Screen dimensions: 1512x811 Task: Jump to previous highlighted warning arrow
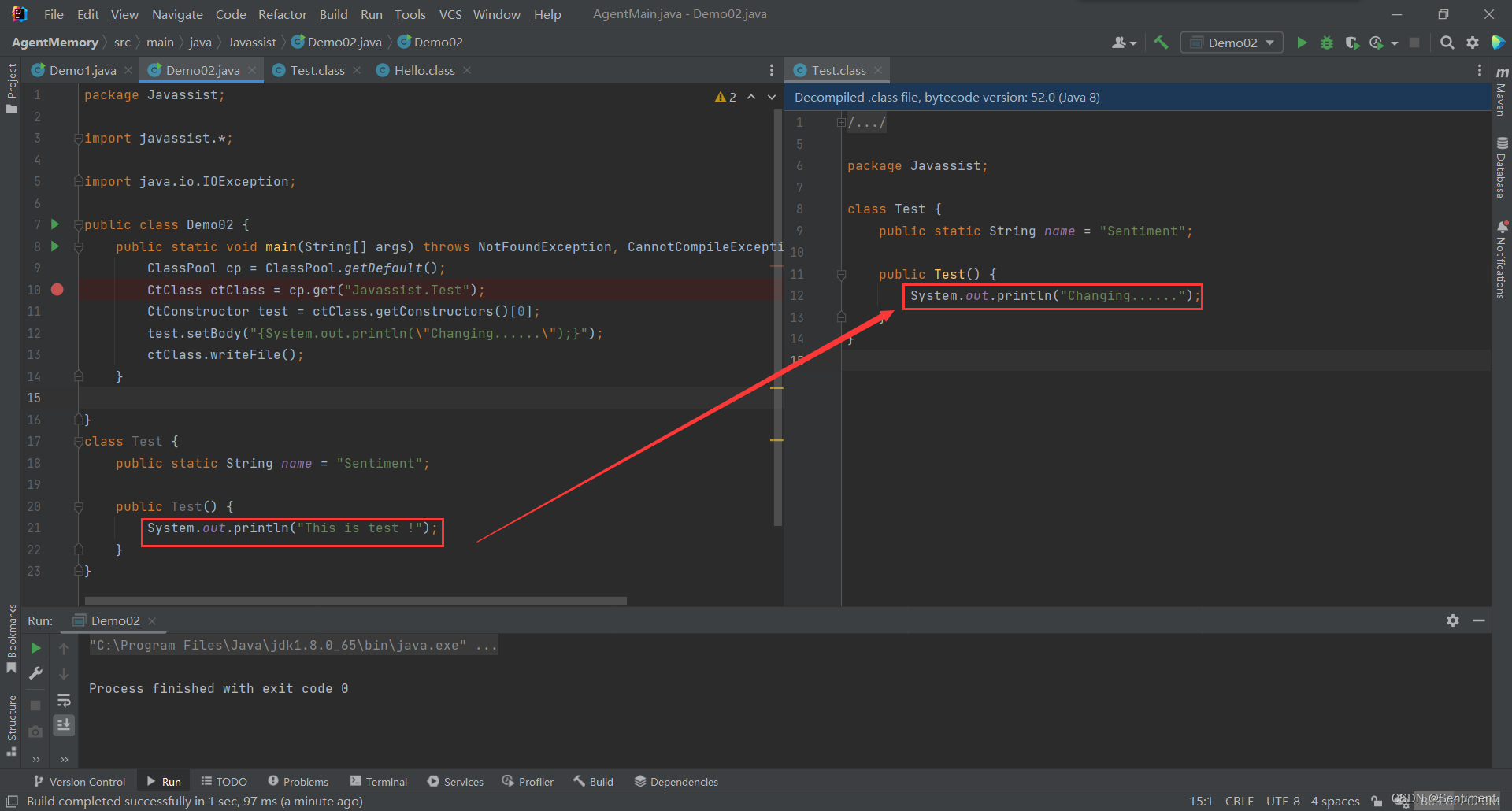pyautogui.click(x=751, y=97)
